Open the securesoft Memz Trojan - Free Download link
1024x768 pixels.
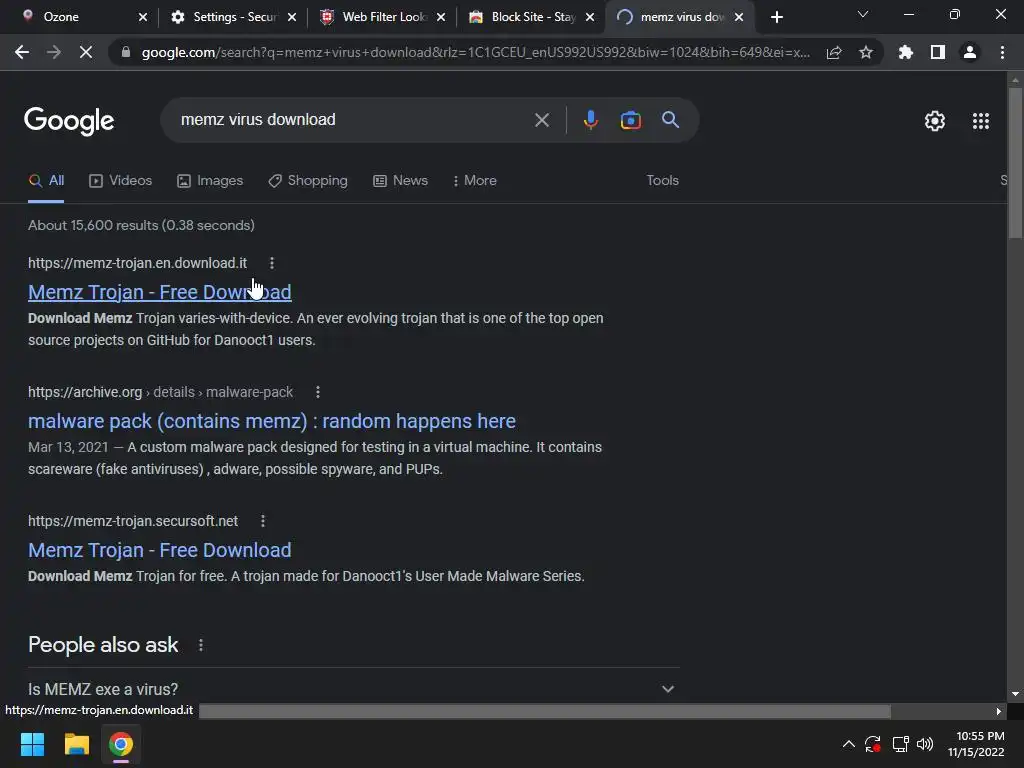pos(159,550)
